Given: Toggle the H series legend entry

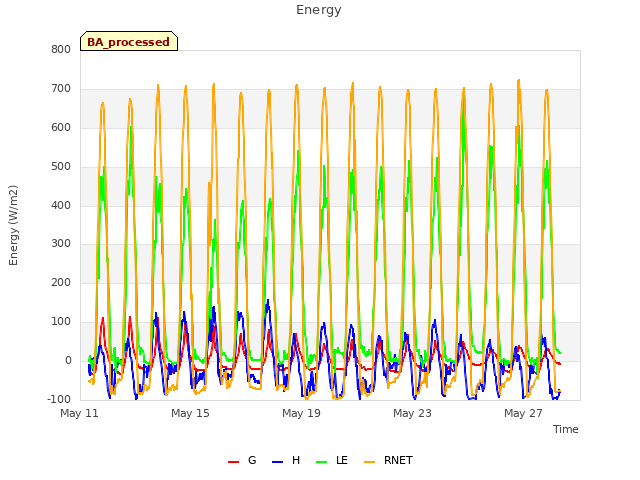Looking at the screenshot, I should (286, 460).
